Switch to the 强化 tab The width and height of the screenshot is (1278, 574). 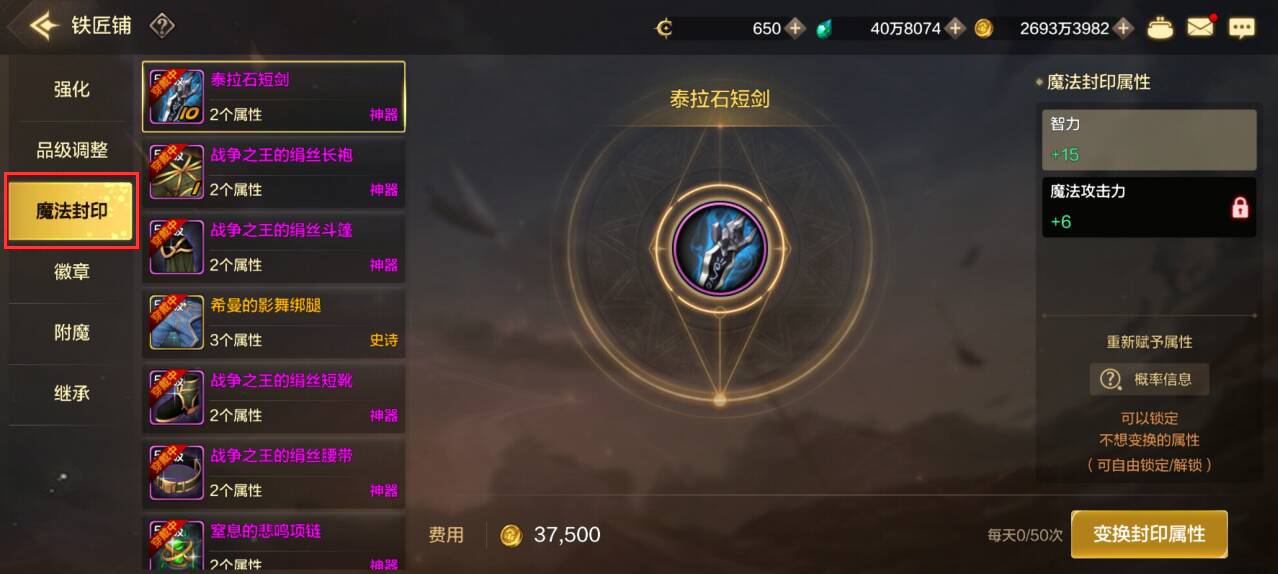[x=71, y=89]
